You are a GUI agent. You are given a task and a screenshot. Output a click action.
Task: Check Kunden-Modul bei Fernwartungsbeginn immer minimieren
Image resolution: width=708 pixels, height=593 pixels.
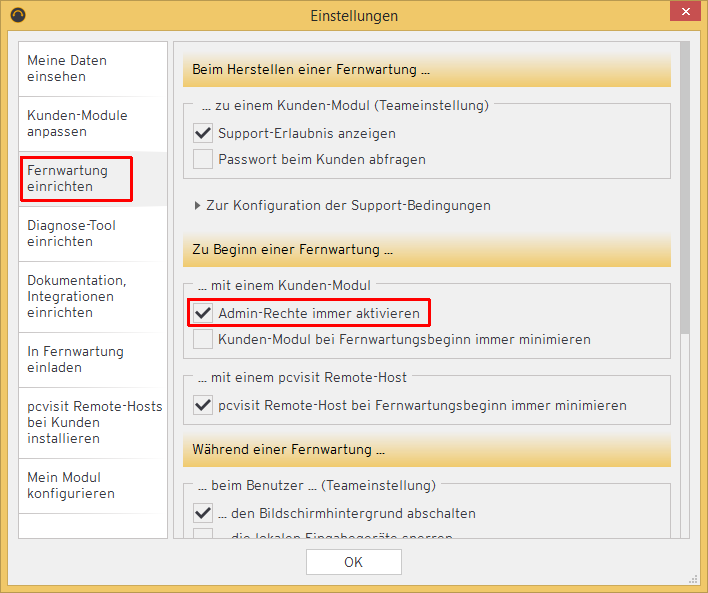pos(203,339)
